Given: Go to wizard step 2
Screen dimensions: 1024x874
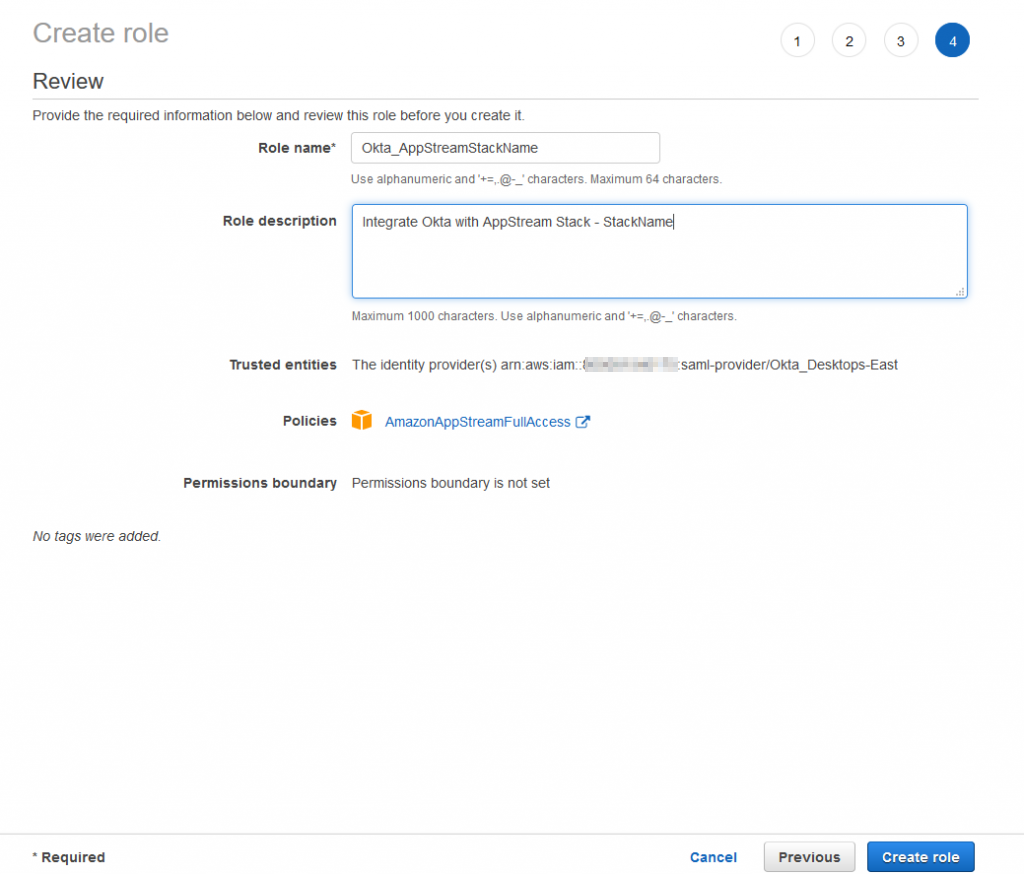Looking at the screenshot, I should coord(849,40).
